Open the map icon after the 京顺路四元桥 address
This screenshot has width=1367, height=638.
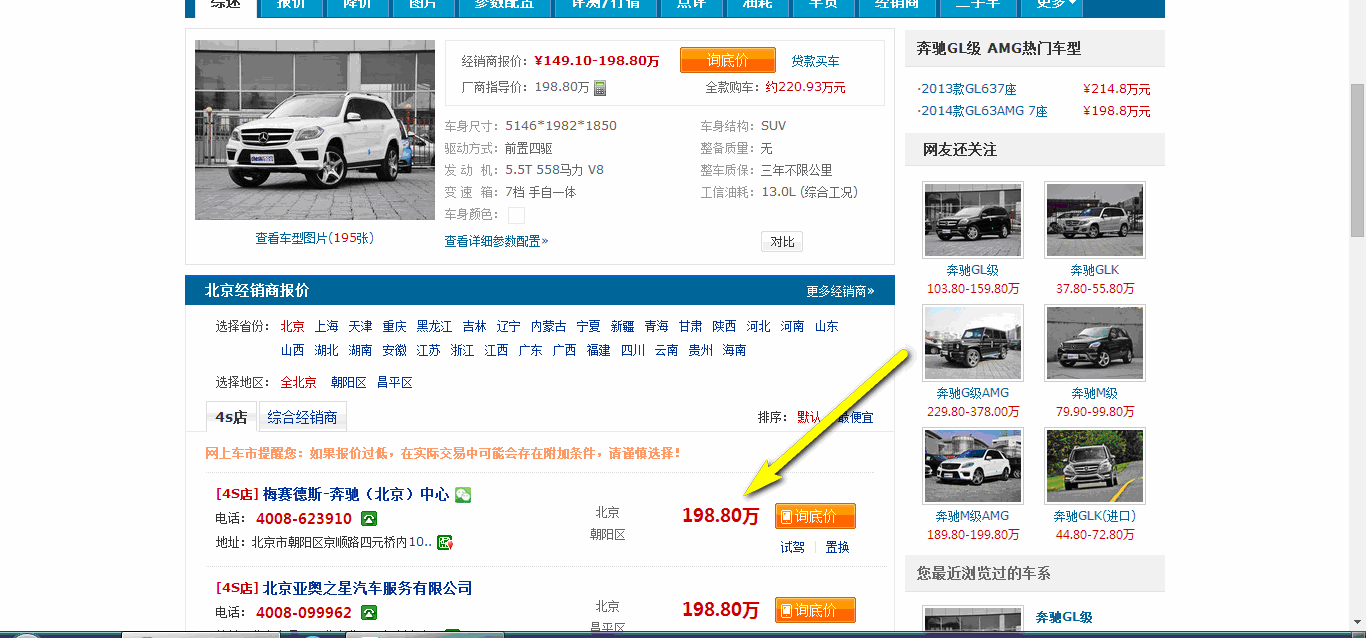pos(445,542)
